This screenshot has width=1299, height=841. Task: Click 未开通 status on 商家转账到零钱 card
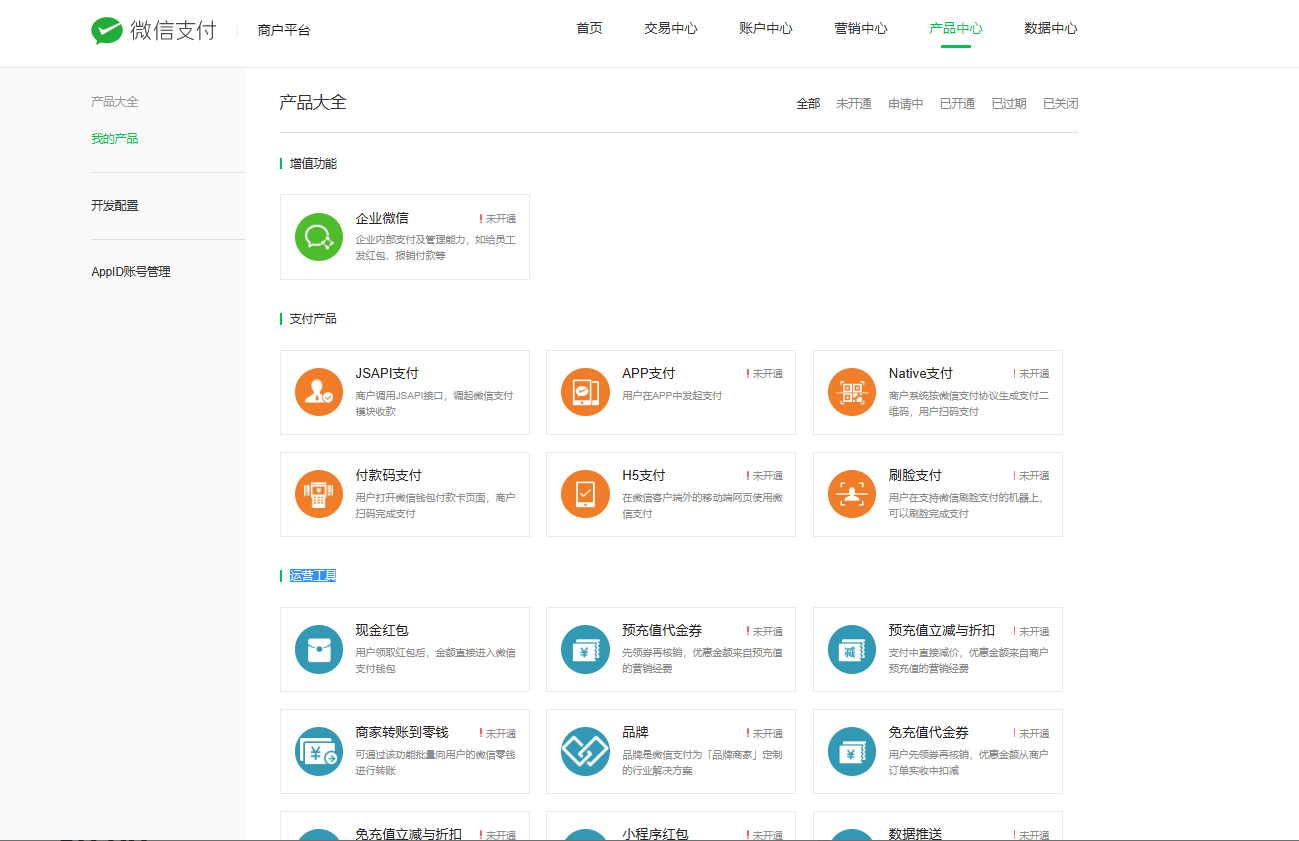point(498,733)
